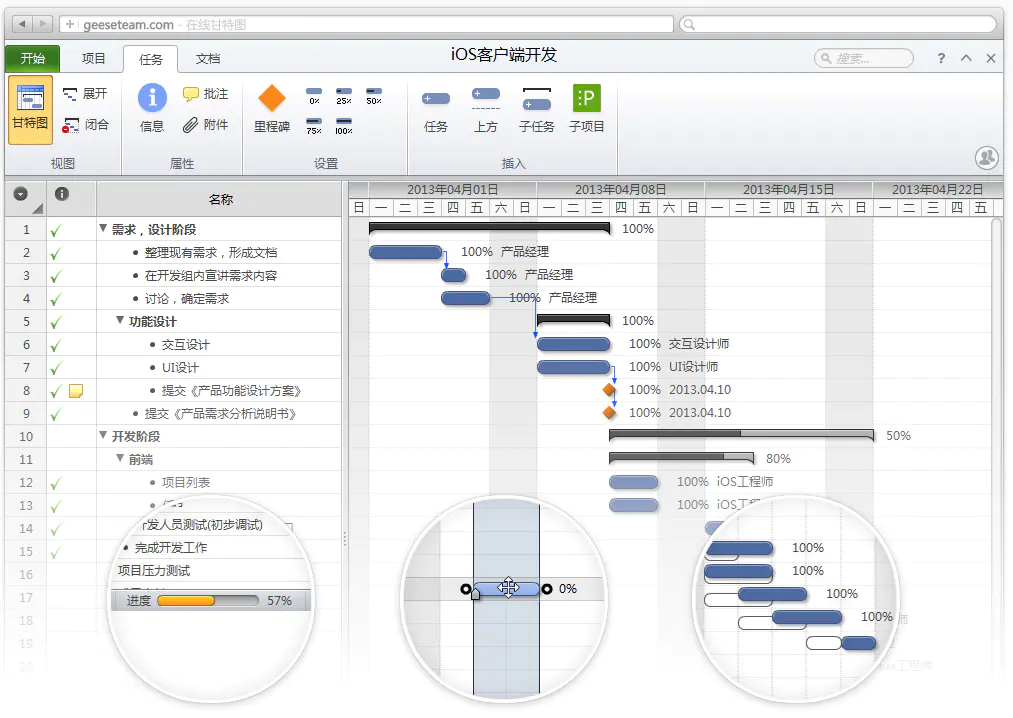Toggle checkmark on row 6
The width and height of the screenshot is (1013, 718).
pos(56,345)
